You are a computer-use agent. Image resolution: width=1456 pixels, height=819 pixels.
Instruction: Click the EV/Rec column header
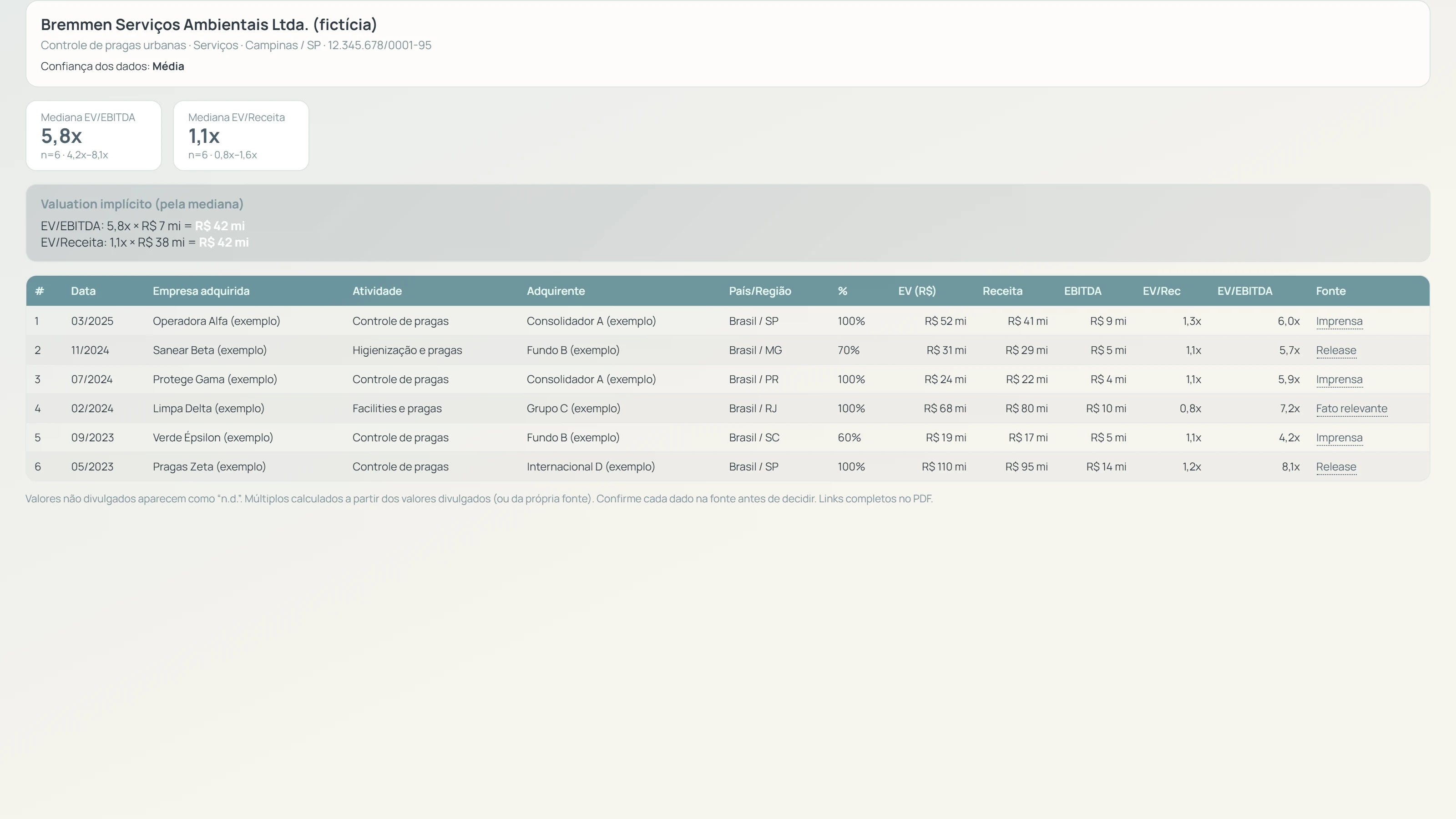pyautogui.click(x=1162, y=291)
